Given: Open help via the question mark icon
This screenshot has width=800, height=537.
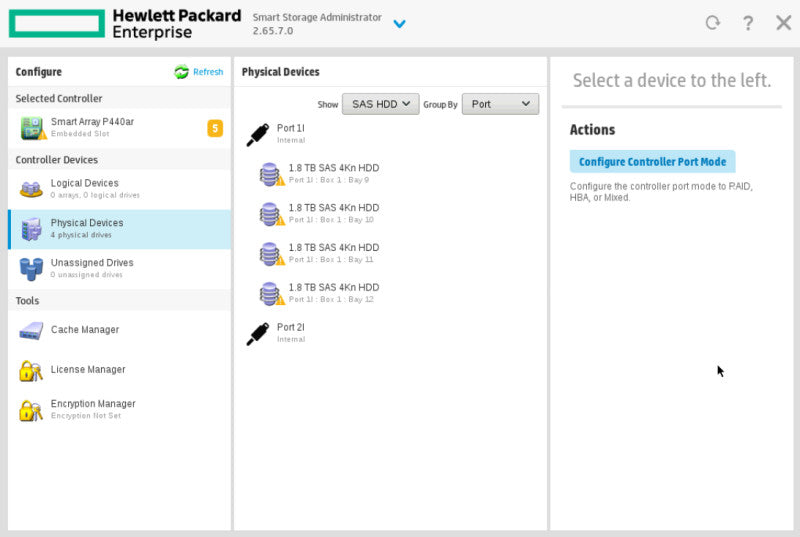Looking at the screenshot, I should pos(748,23).
